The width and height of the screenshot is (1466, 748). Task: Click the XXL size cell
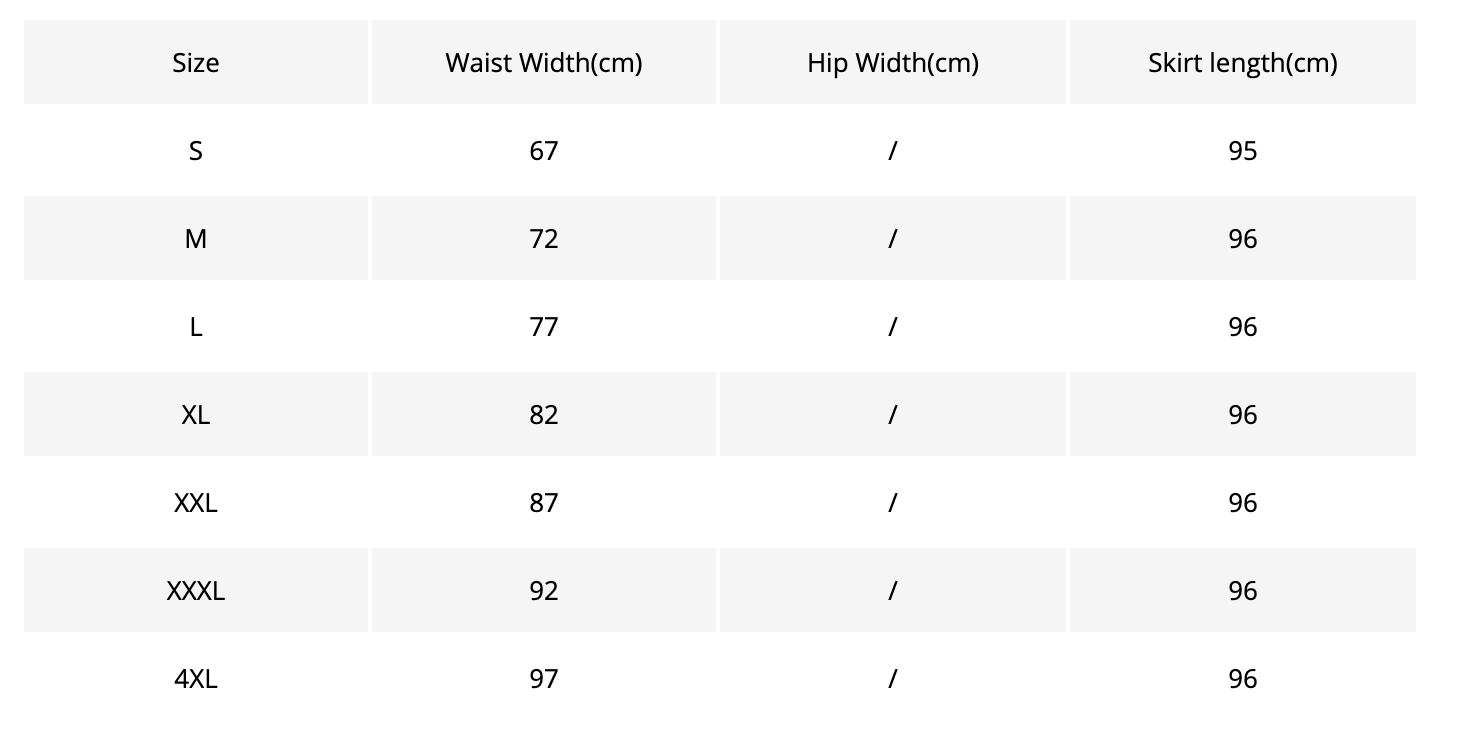196,502
